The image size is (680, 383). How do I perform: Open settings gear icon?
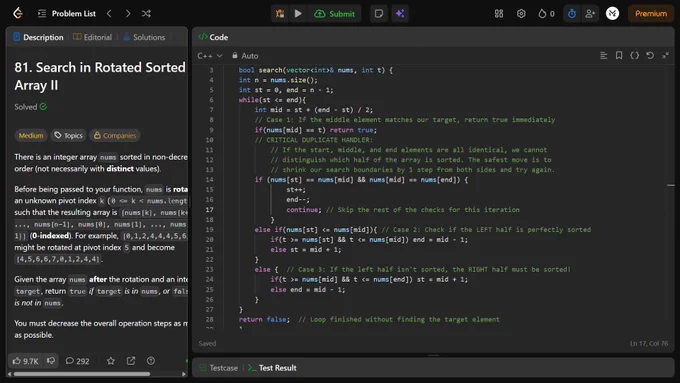point(521,13)
